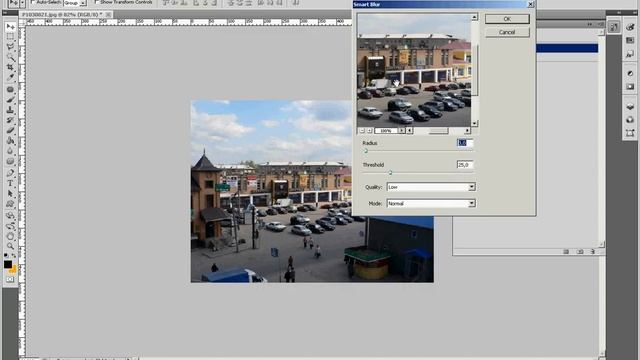Select the Paint Bucket/Gradient tool
Image resolution: width=640 pixels, height=360 pixels.
(x=10, y=140)
